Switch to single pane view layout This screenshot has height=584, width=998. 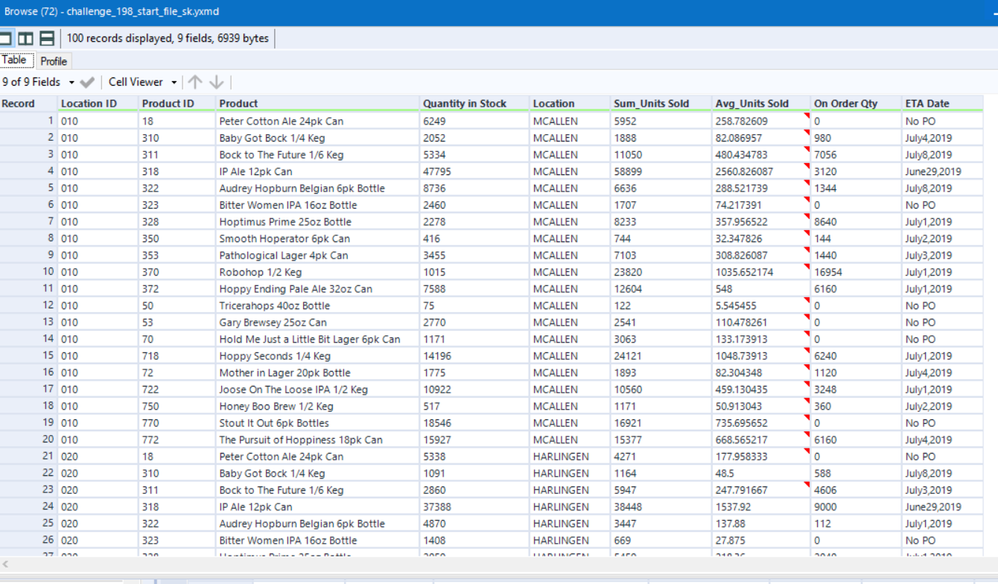[5, 39]
